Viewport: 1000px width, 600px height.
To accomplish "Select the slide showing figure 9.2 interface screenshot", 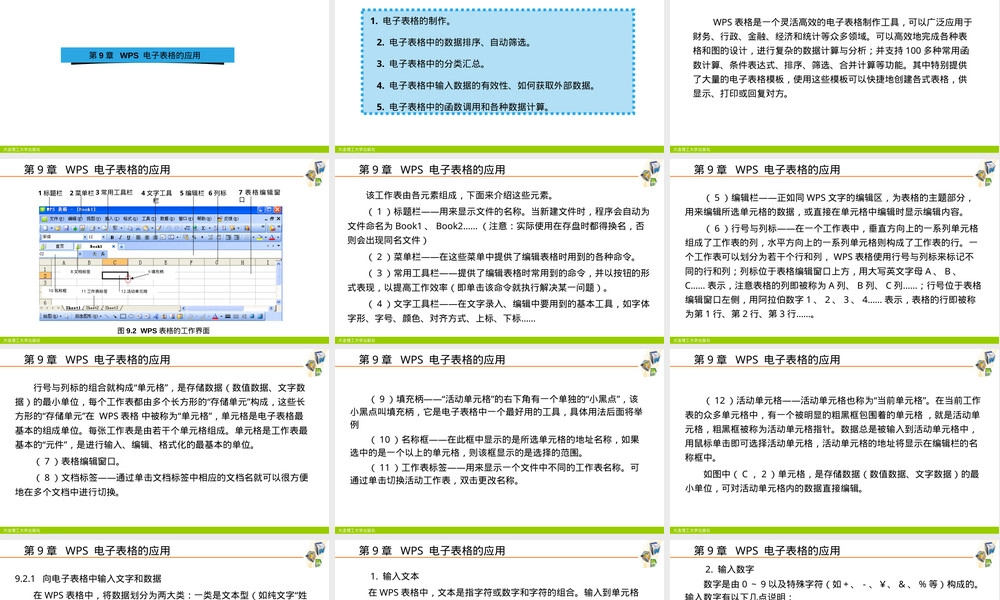I will [164, 251].
